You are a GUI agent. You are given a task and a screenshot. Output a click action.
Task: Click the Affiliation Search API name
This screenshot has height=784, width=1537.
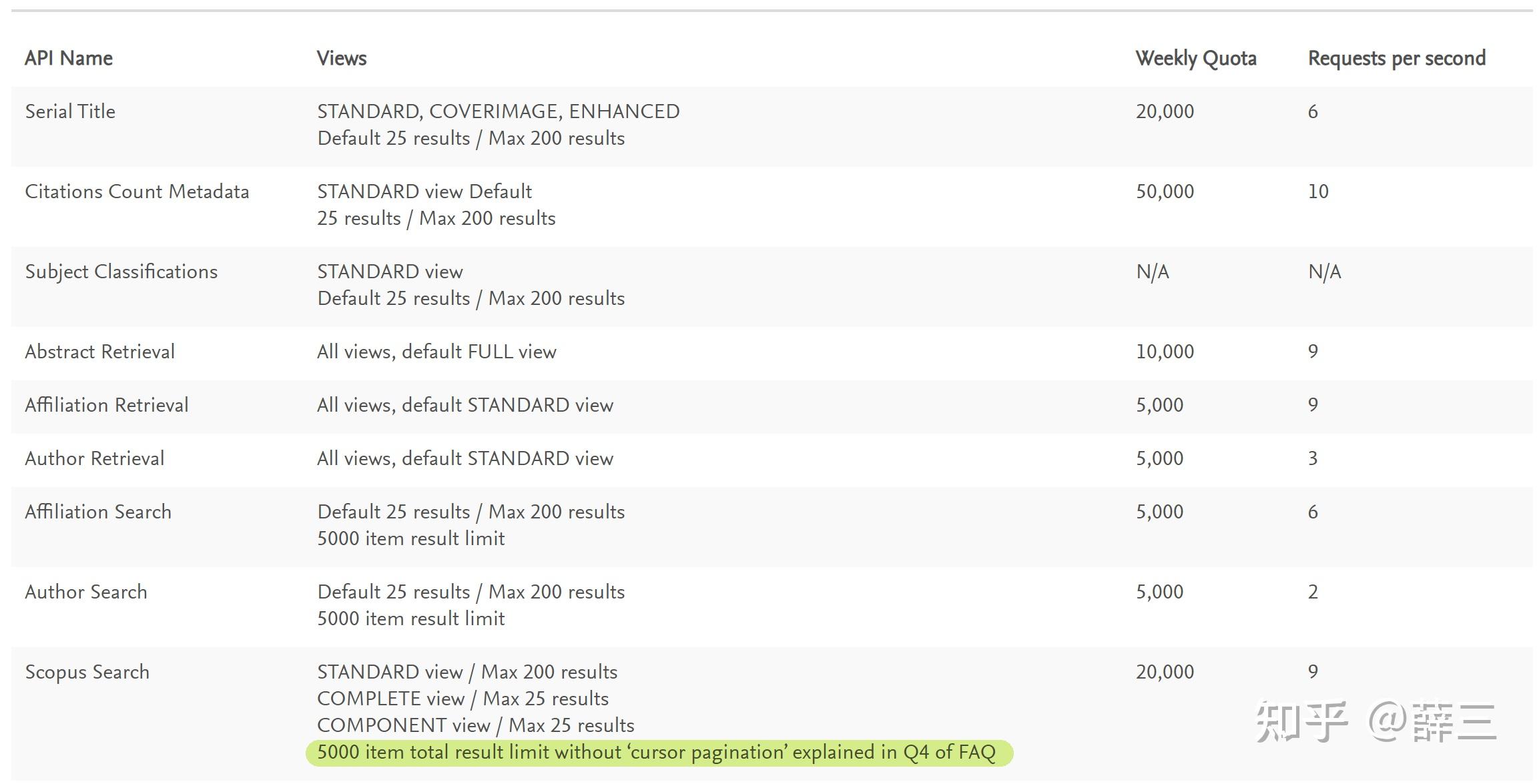tap(98, 512)
